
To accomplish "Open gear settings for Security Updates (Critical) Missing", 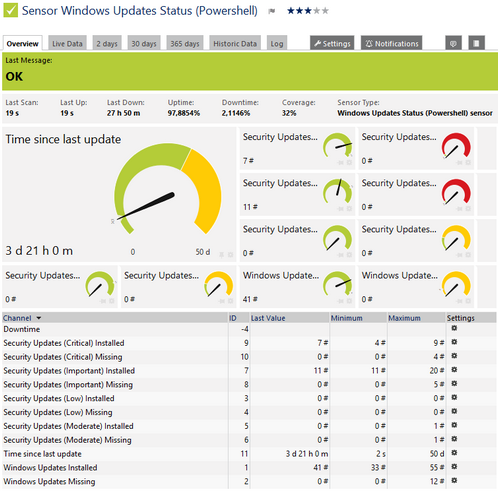I will click(454, 356).
